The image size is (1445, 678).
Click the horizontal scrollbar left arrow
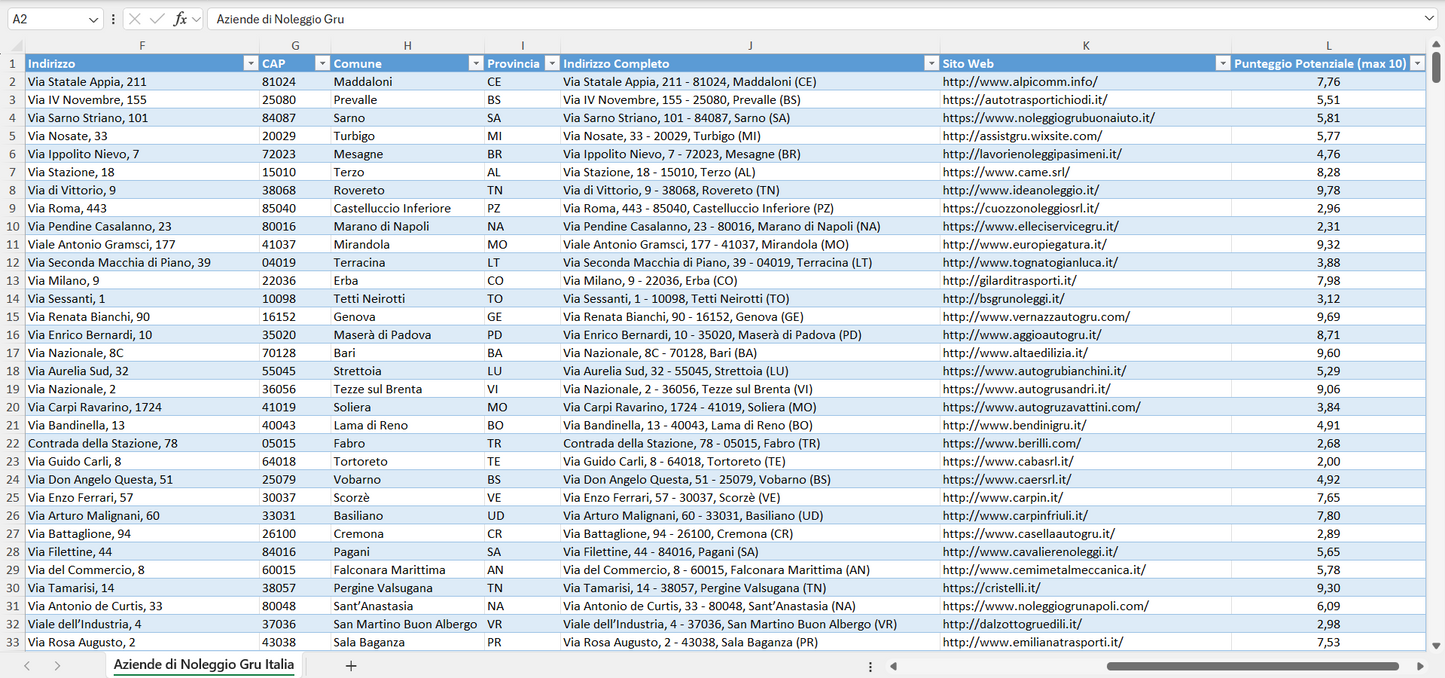tap(893, 666)
